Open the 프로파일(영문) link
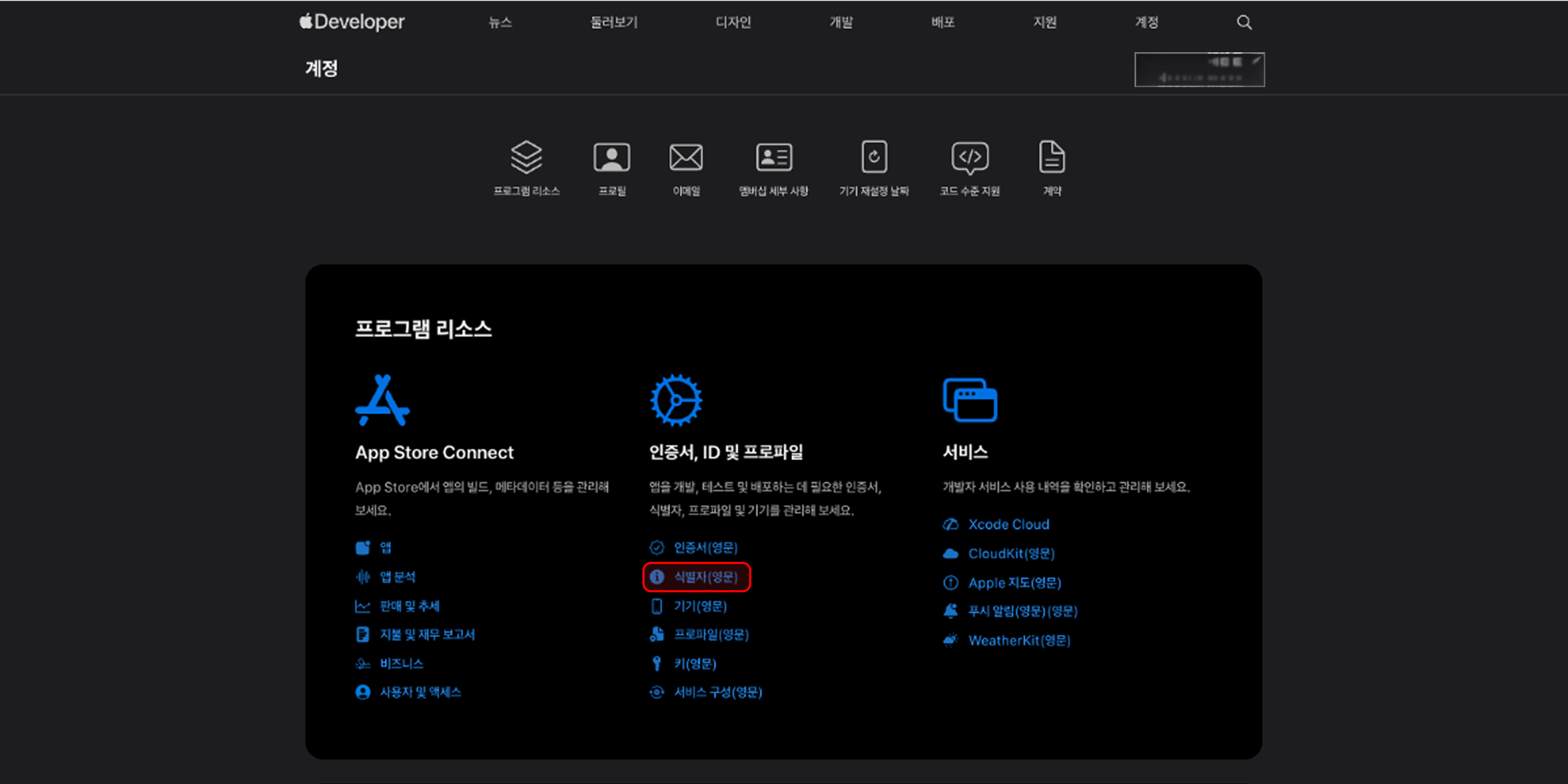 (712, 634)
